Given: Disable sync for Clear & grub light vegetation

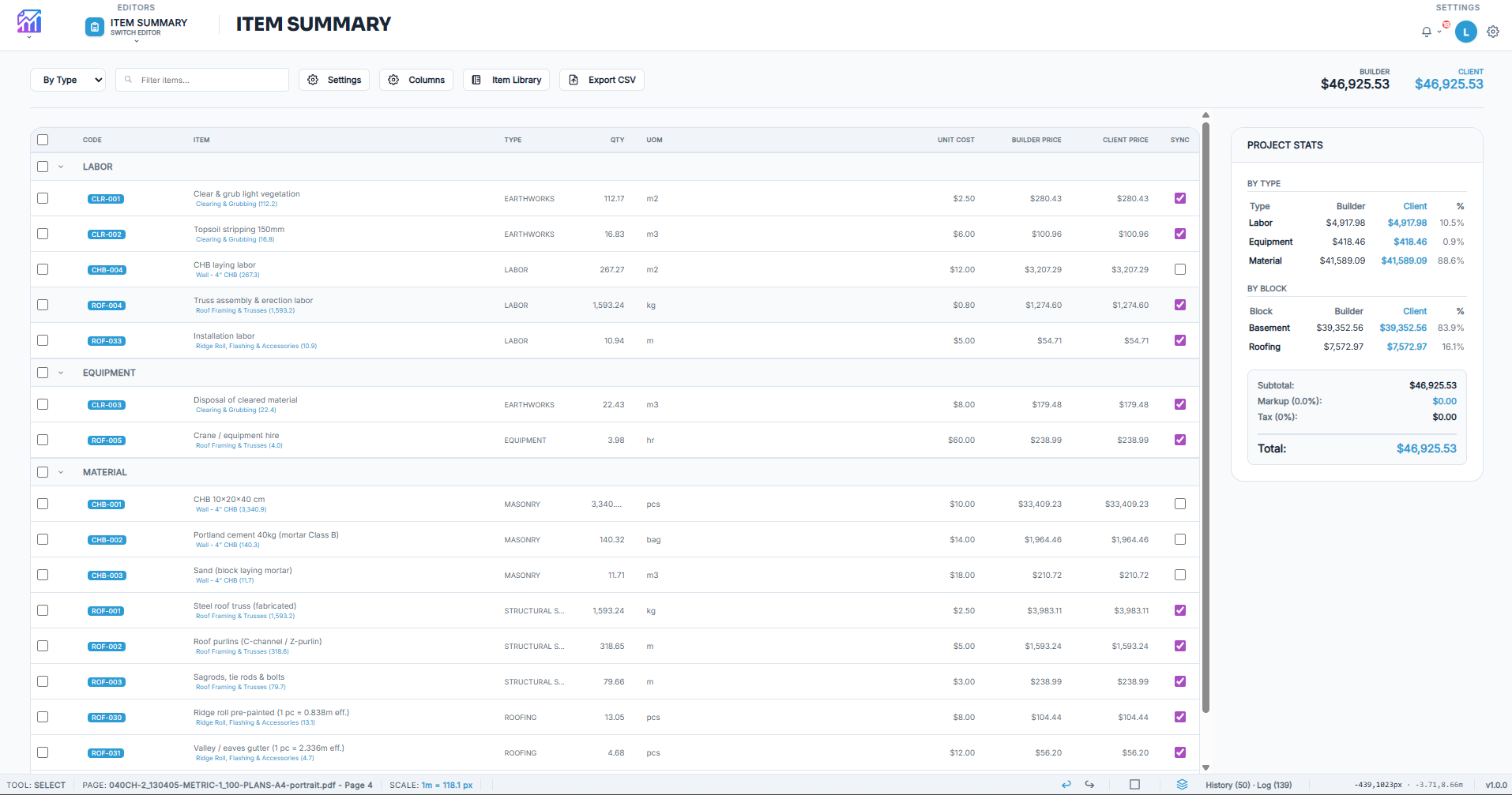Looking at the screenshot, I should tap(1180, 198).
